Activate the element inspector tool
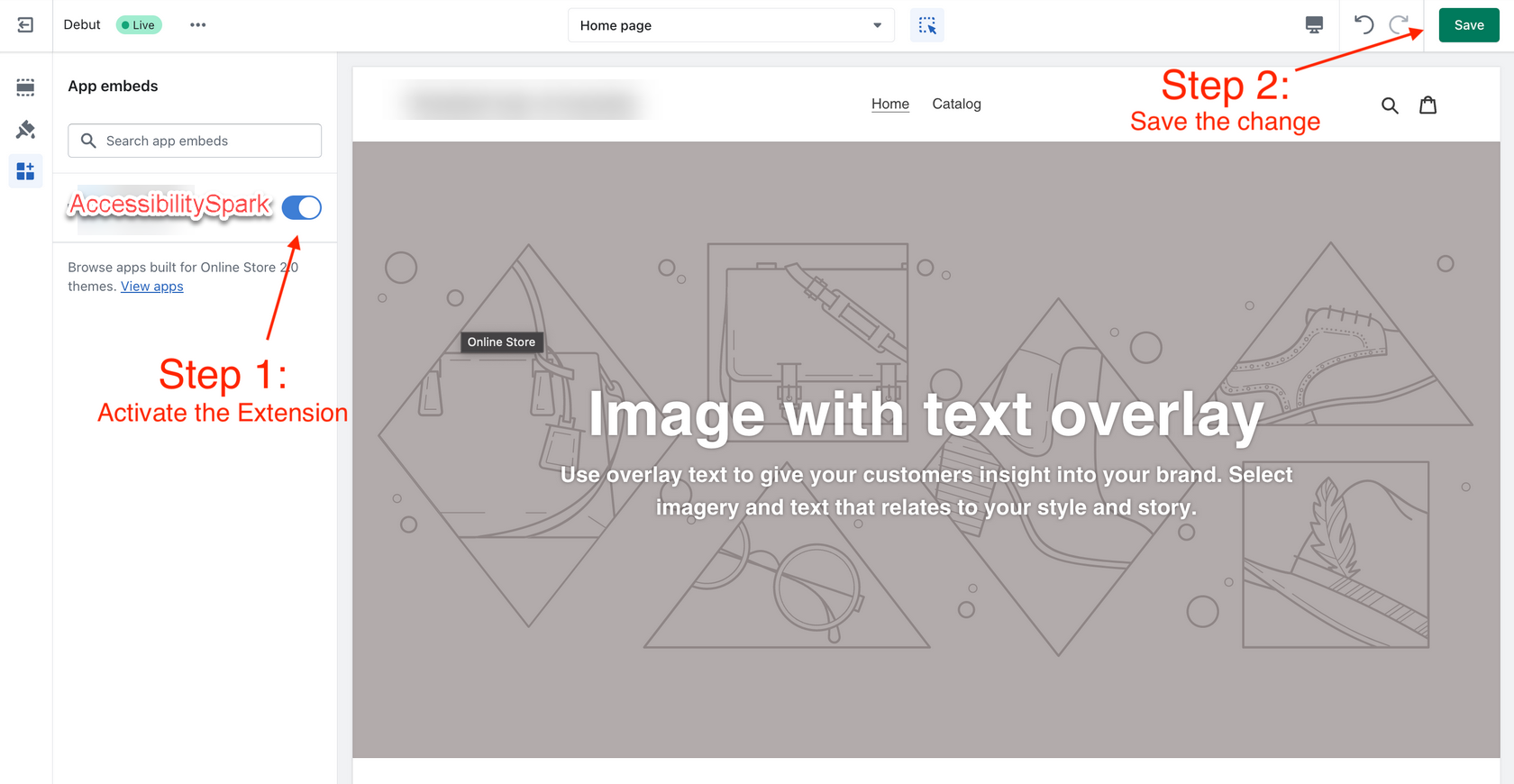Viewport: 1514px width, 784px height. coord(926,25)
